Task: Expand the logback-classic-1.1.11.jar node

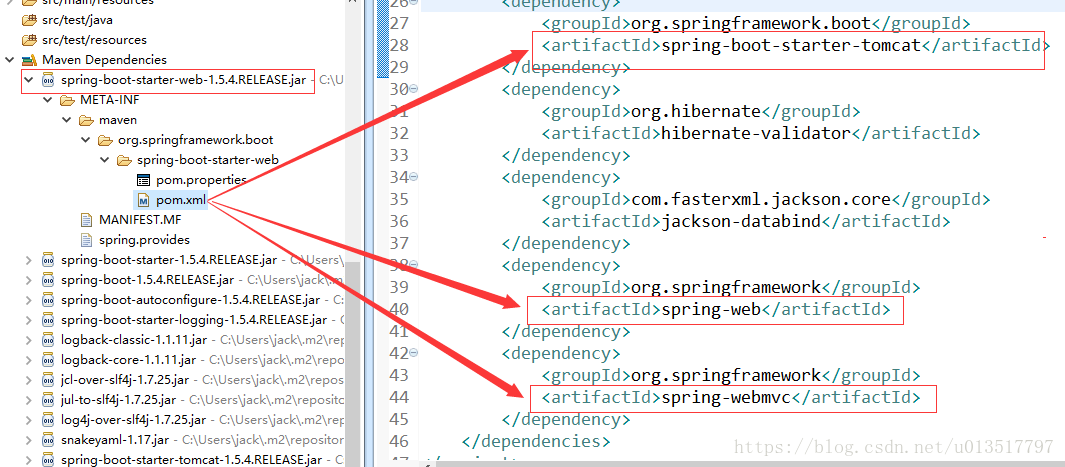Action: (29, 339)
